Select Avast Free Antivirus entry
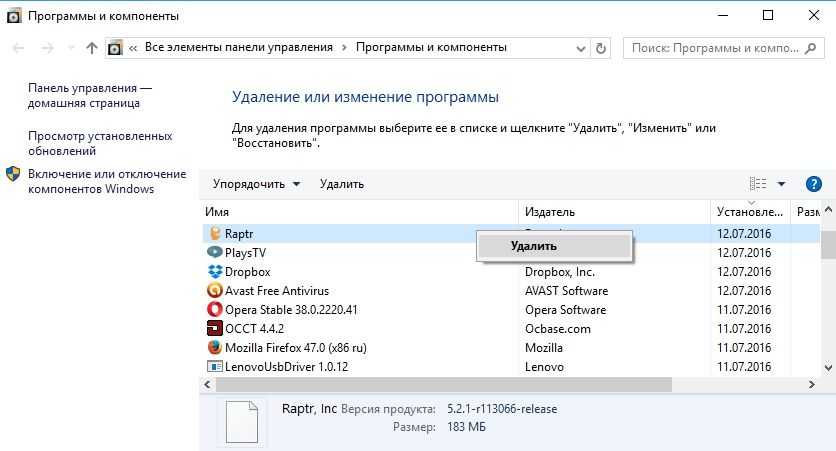 (x=277, y=291)
